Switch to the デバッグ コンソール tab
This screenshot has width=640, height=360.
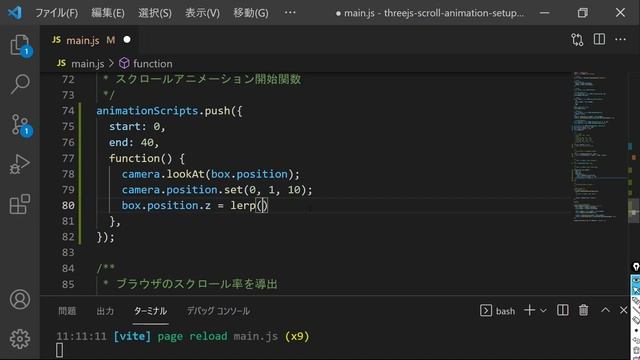pyautogui.click(x=218, y=311)
